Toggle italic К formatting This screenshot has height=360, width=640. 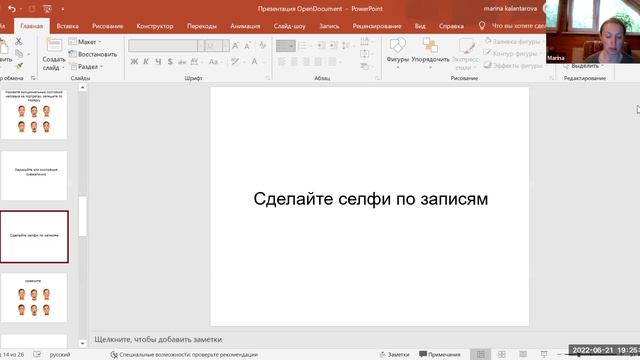(x=146, y=62)
